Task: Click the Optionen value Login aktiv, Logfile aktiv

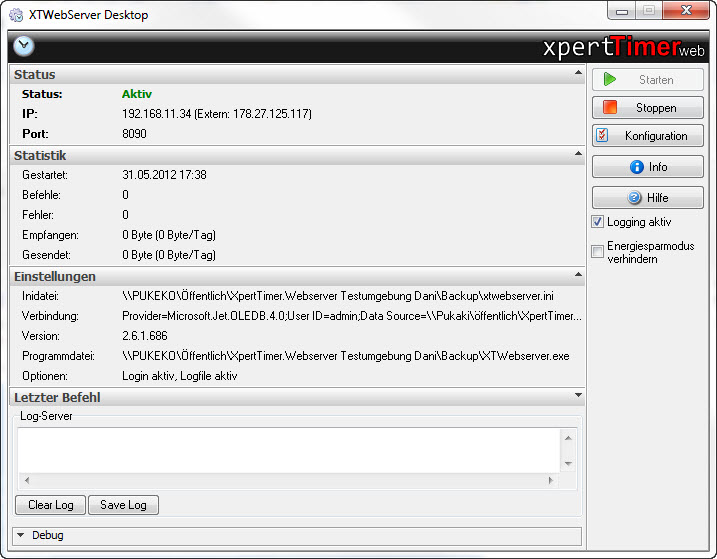Action: tap(180, 376)
